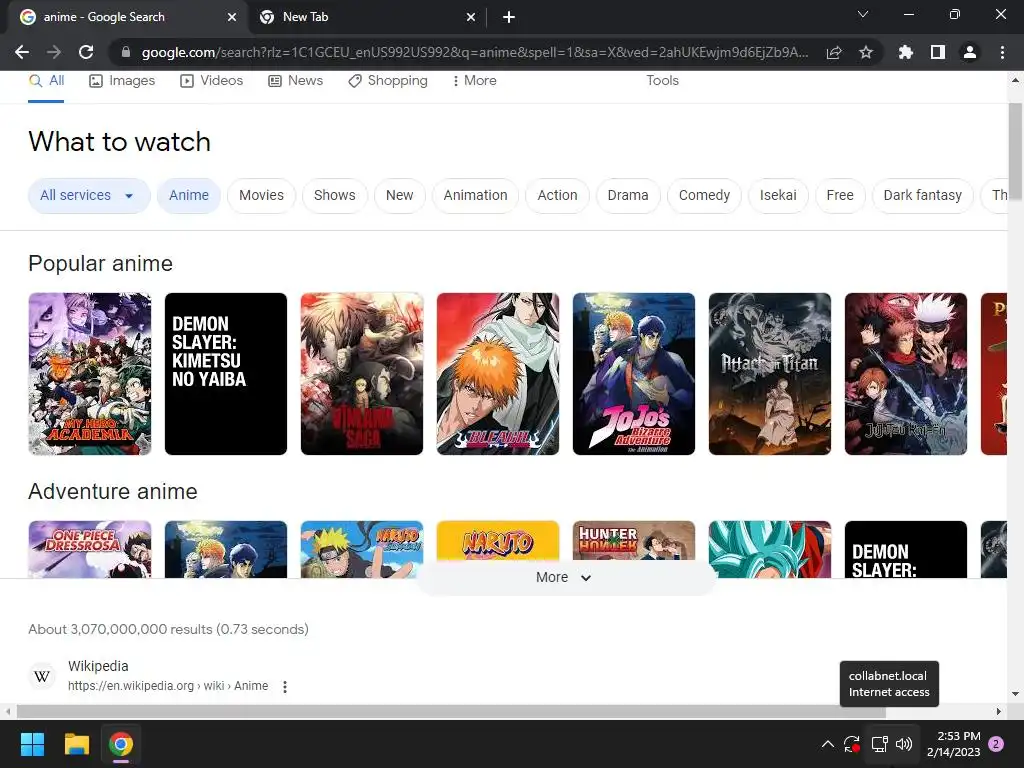Share this page icon in address bar
Image resolution: width=1024 pixels, height=768 pixels.
(834, 53)
